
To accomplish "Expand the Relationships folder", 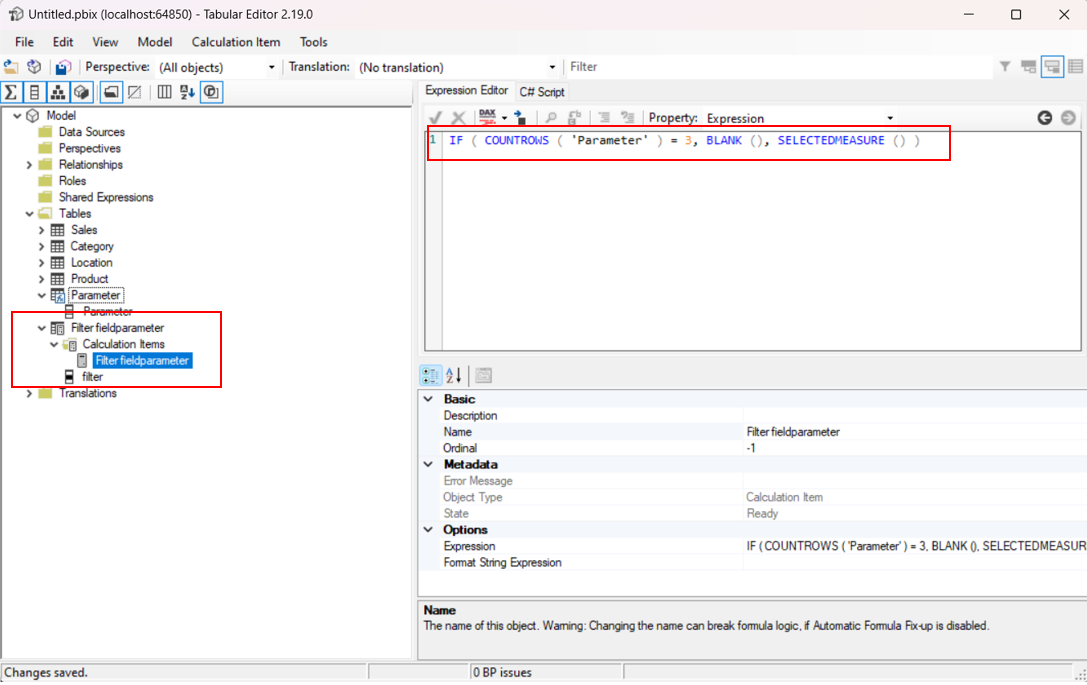I will tap(29, 165).
